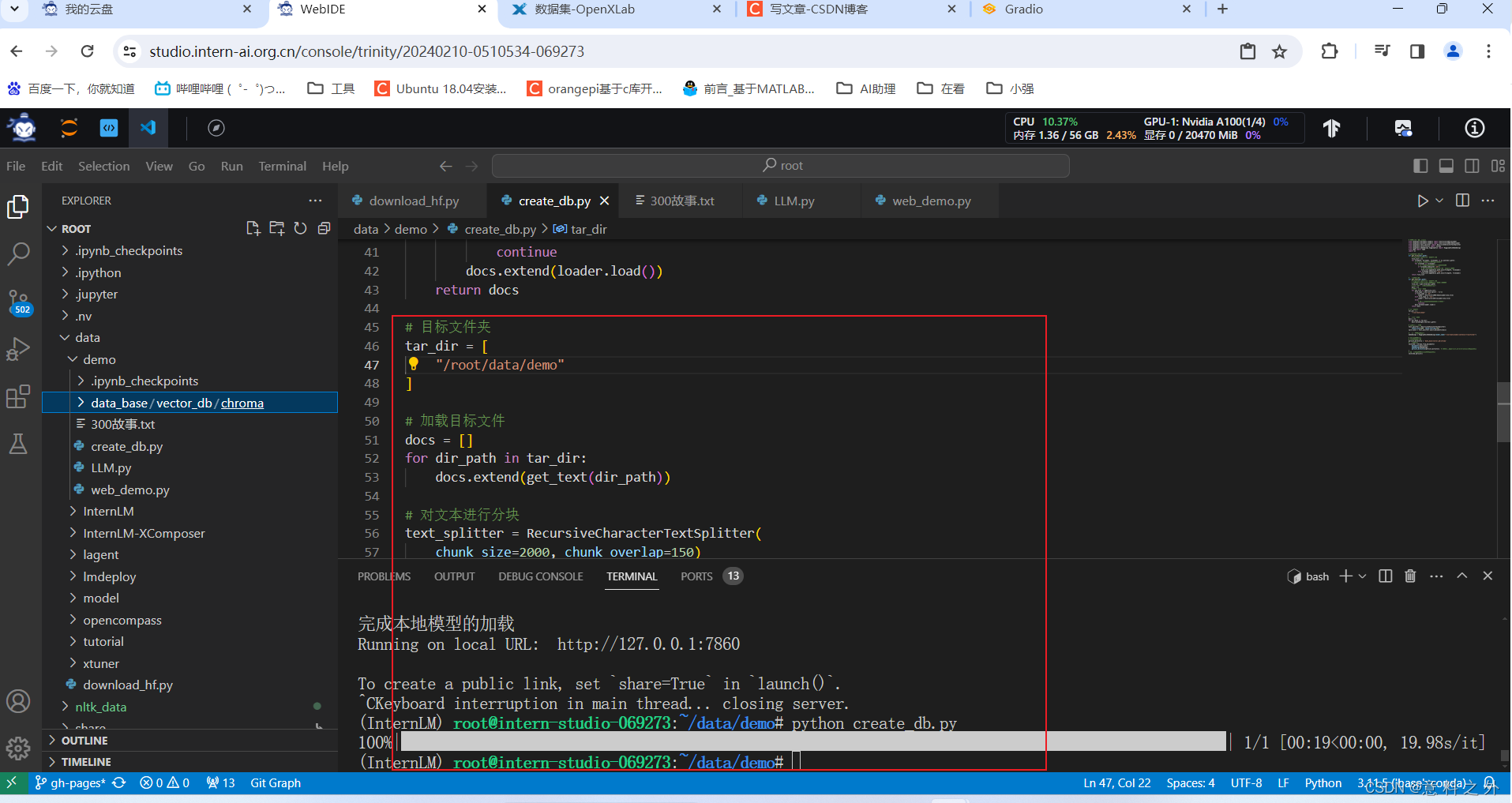The width and height of the screenshot is (1512, 803).
Task: Expand the xtuner folder
Action: pos(189,663)
